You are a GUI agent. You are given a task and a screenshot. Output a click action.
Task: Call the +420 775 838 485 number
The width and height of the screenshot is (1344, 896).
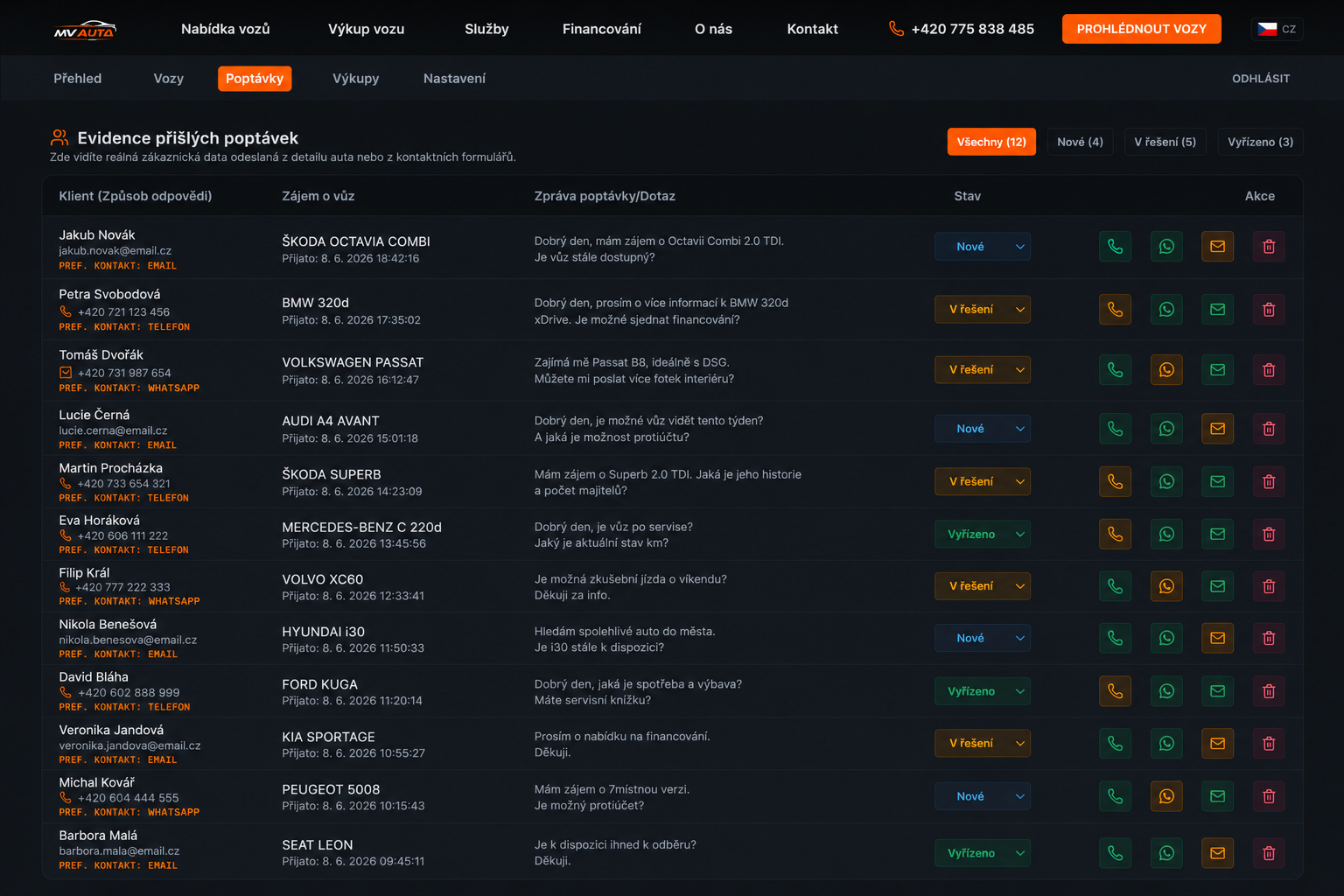pyautogui.click(x=962, y=29)
